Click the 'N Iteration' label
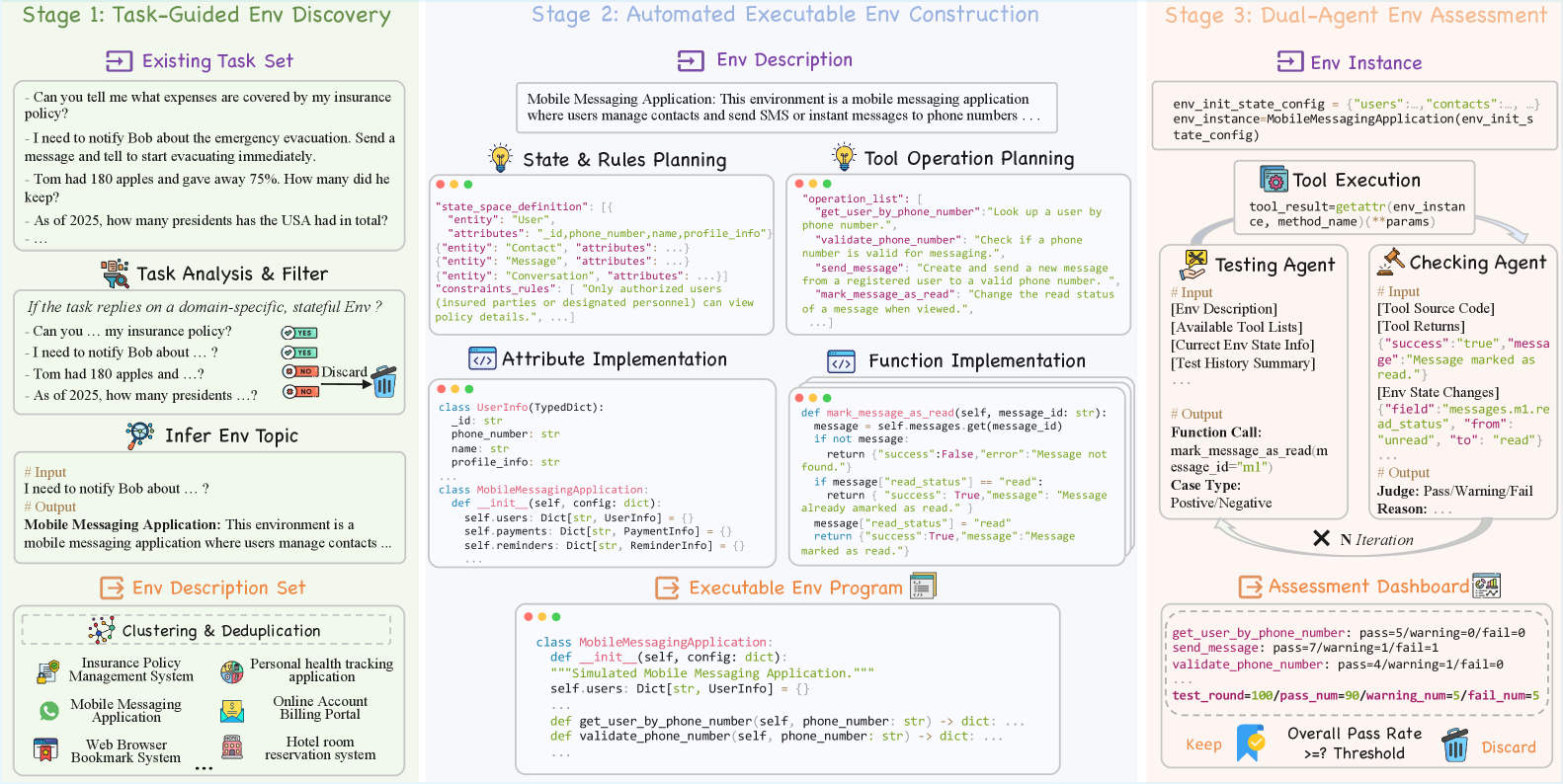The height and width of the screenshot is (784, 1563). pos(1376,540)
